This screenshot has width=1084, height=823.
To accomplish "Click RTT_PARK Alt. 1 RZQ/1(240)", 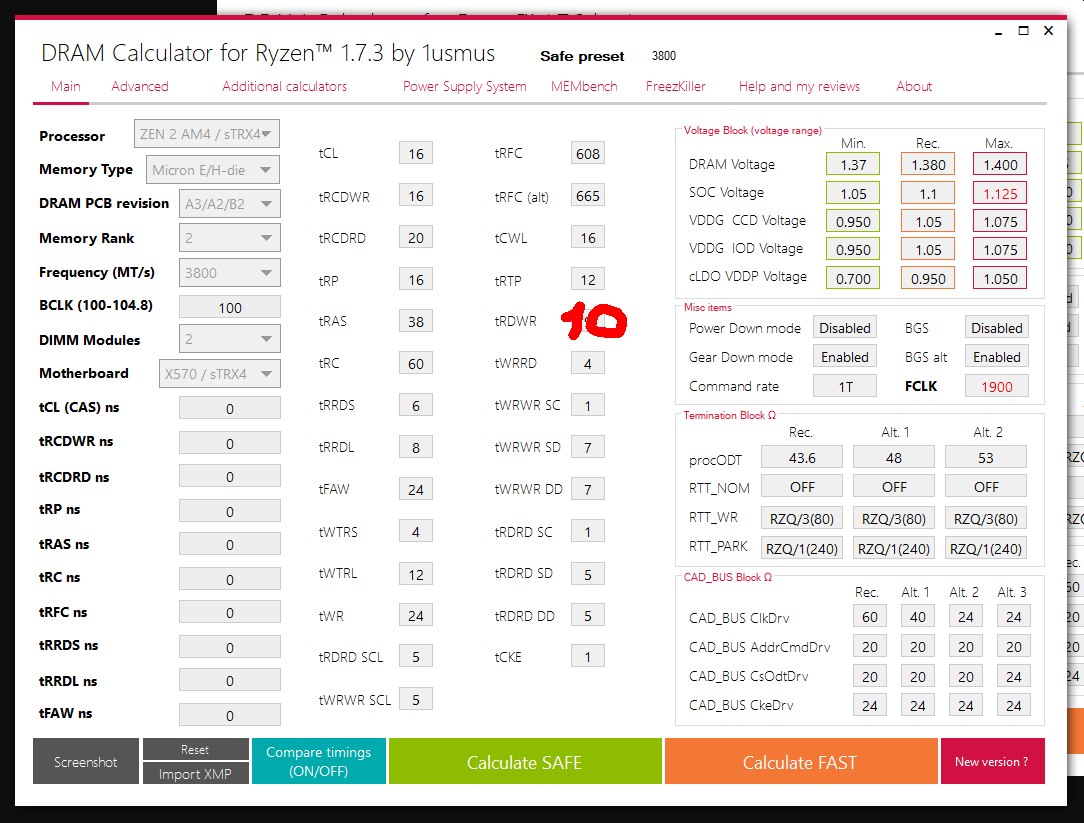I will [x=894, y=548].
